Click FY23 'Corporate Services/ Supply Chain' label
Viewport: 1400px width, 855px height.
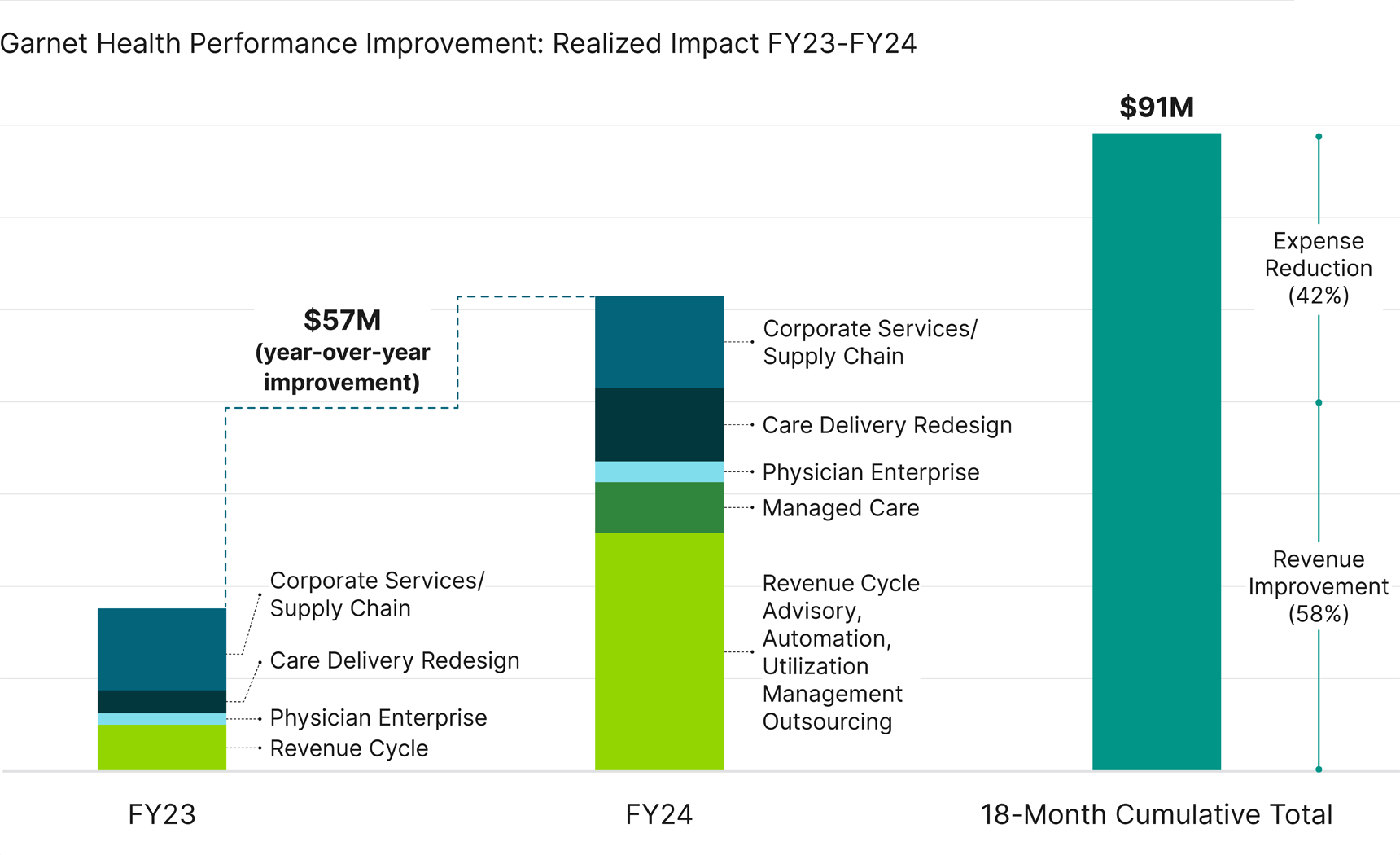click(x=377, y=594)
